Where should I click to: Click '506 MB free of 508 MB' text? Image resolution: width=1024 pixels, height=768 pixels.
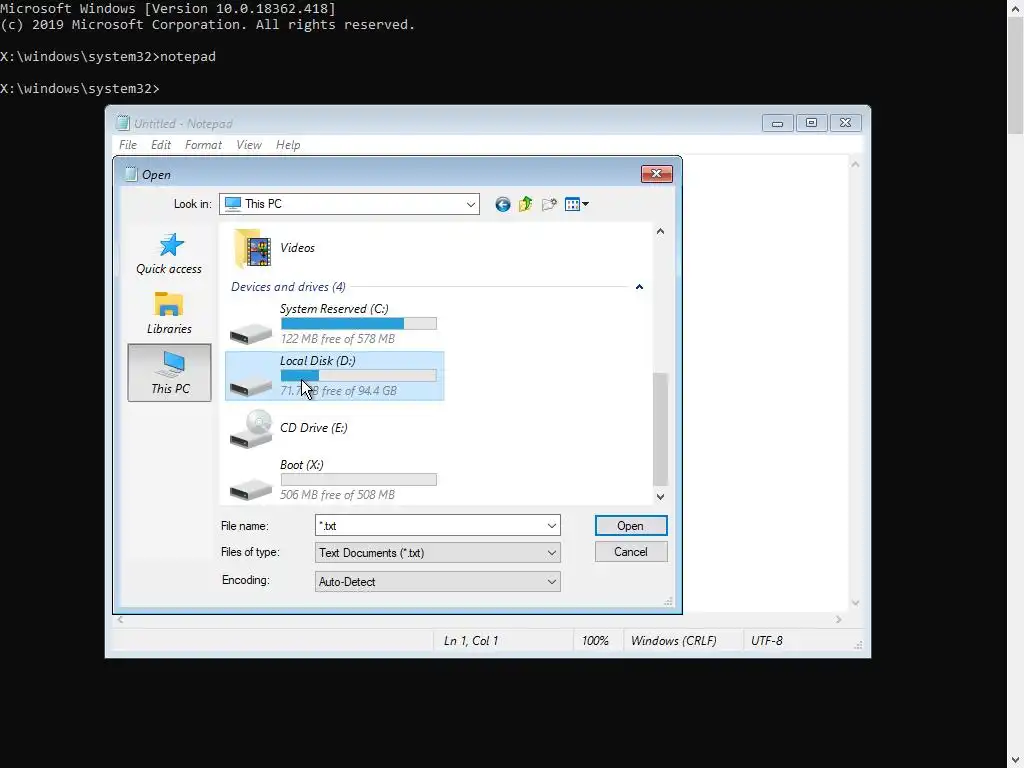338,495
